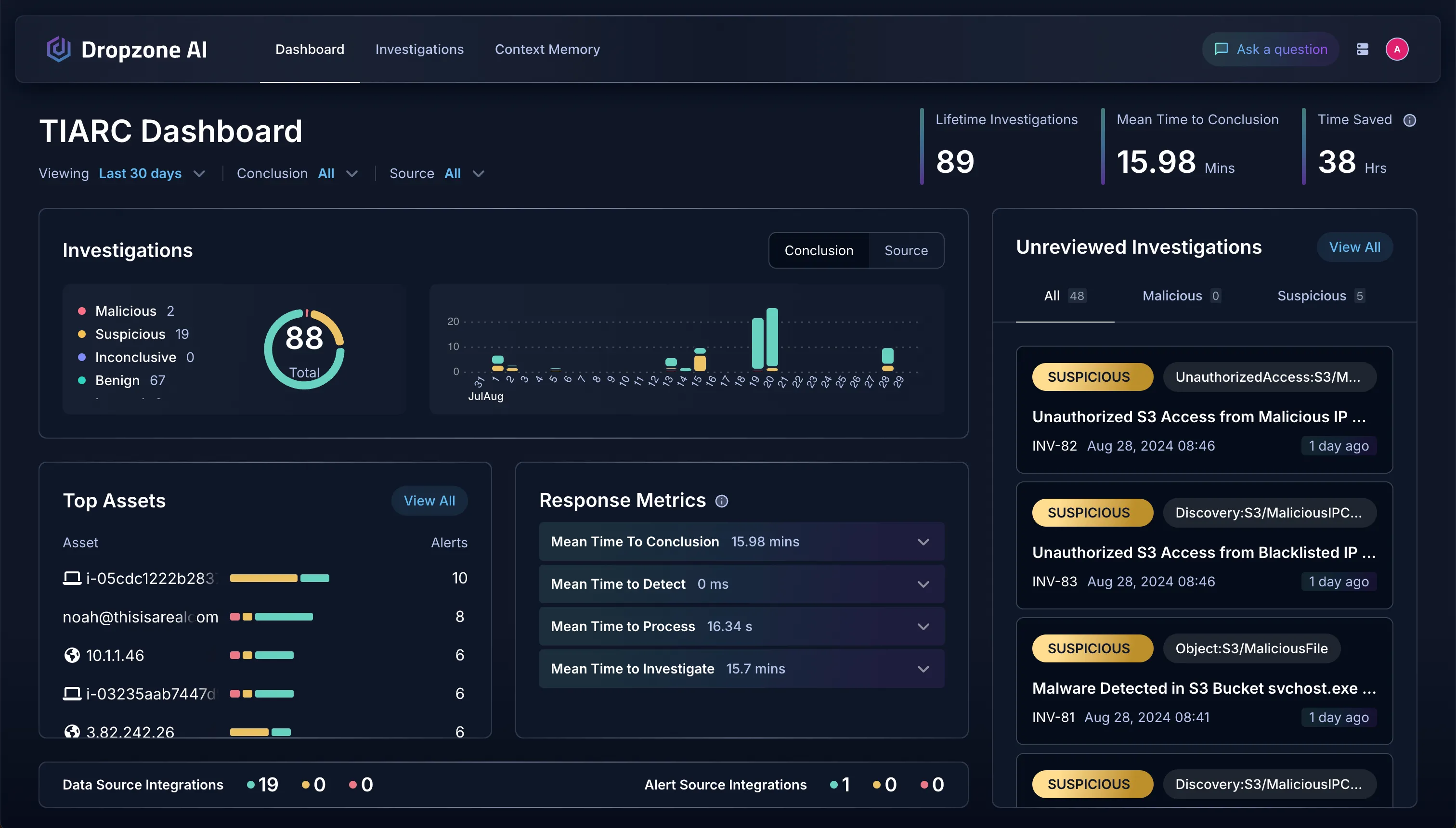Click the globe icon next to 10.1.1.46

pos(72,655)
